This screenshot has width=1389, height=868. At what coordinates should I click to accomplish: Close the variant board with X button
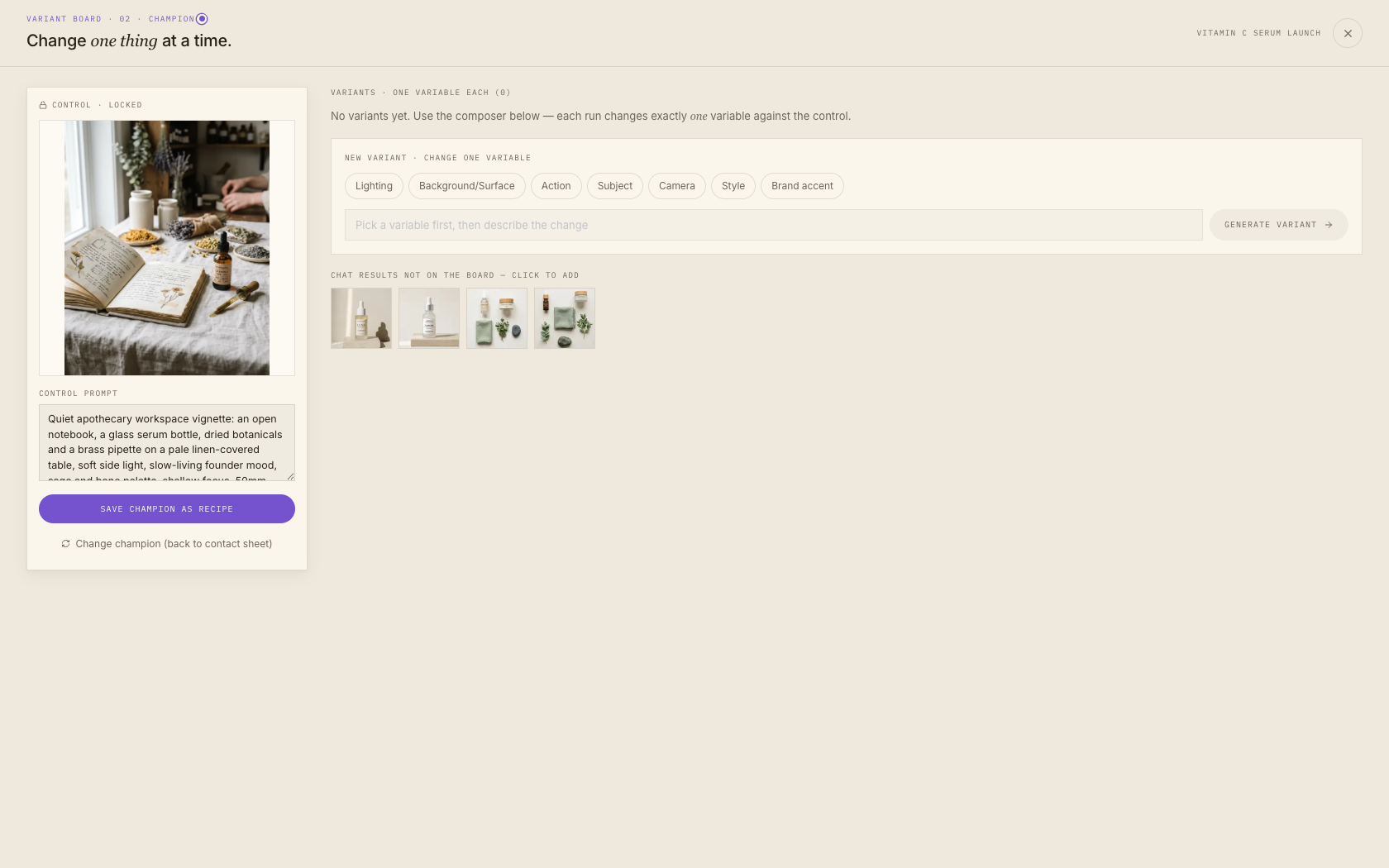[x=1348, y=33]
